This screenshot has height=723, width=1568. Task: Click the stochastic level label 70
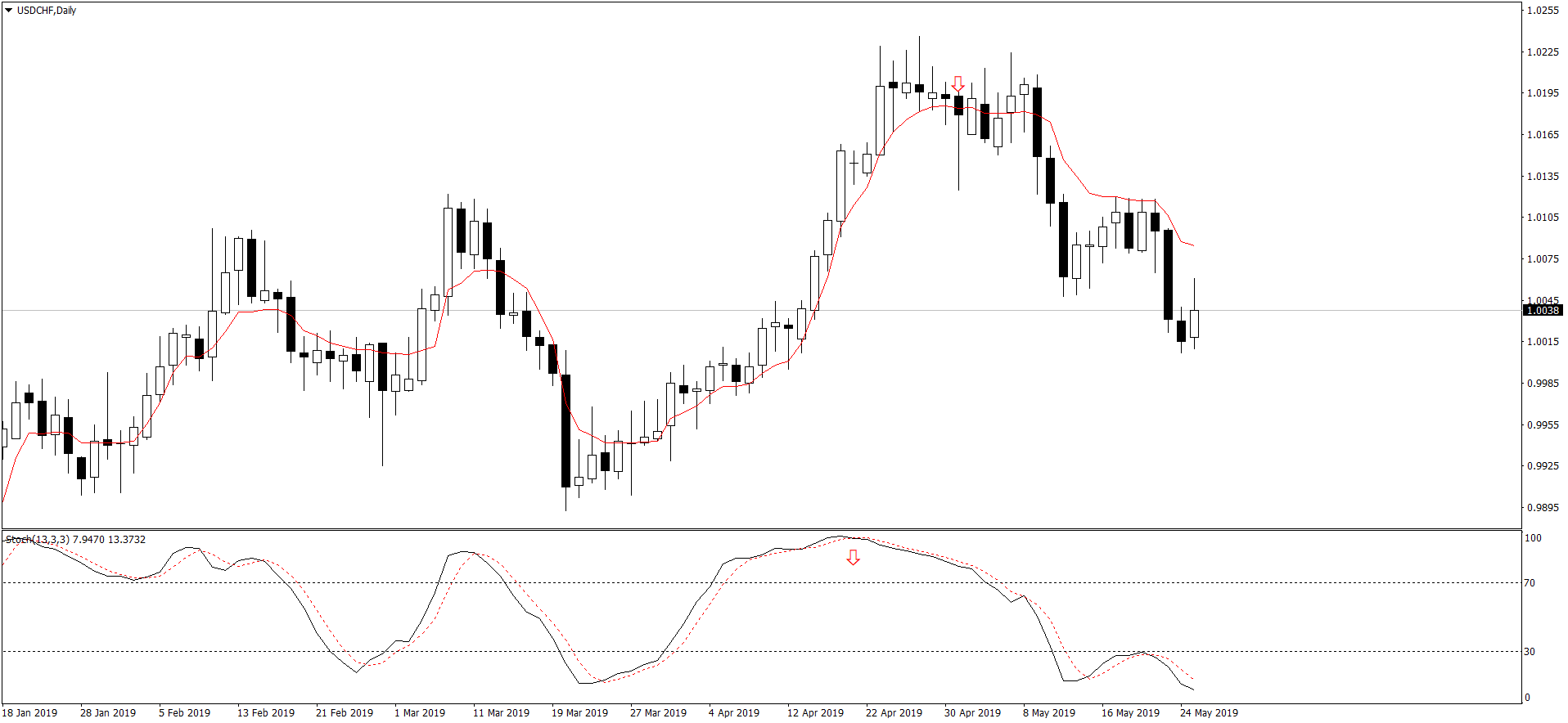(1530, 583)
